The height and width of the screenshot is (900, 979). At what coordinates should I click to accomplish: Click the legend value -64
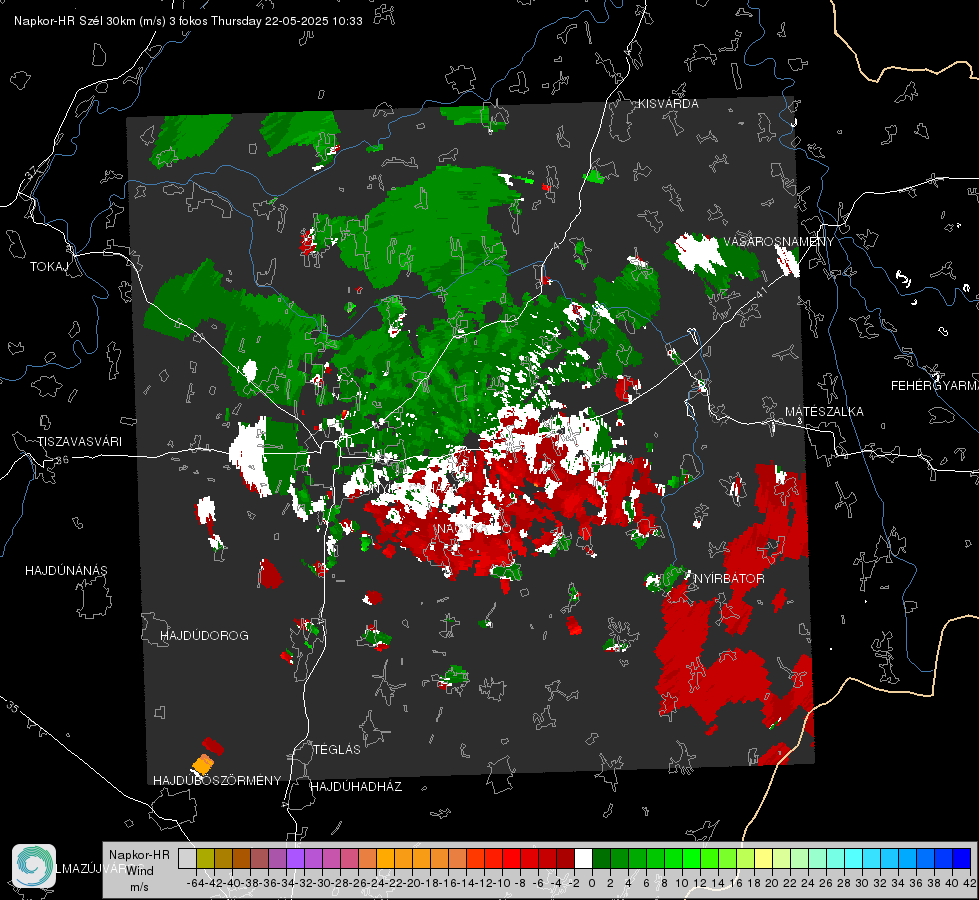click(196, 883)
